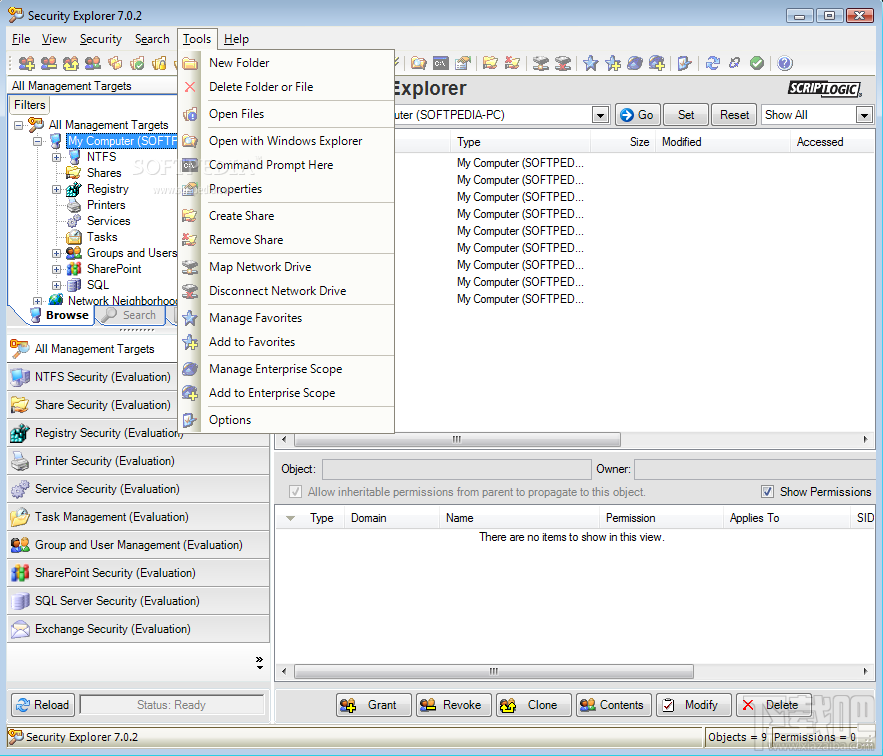This screenshot has height=756, width=883.
Task: Click the star-with-plus Add to Favorites toolbar icon
Action: [x=613, y=63]
